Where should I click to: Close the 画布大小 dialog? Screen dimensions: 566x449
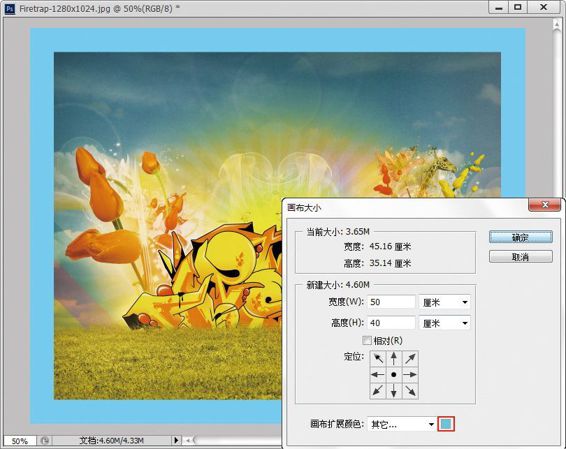coord(545,205)
